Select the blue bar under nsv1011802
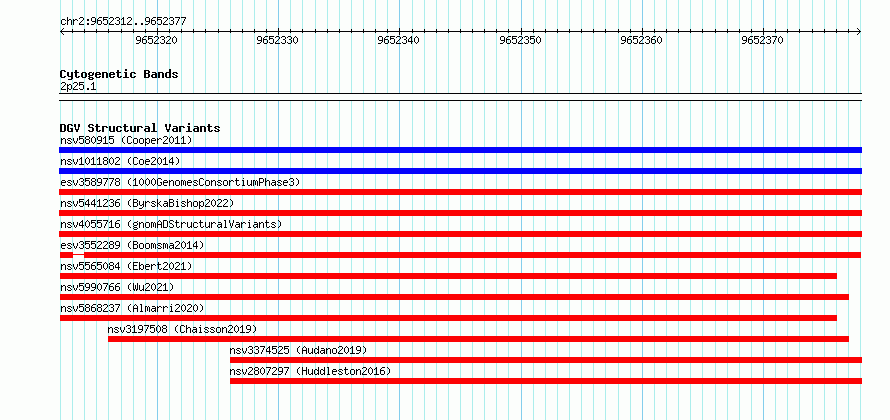 tap(461, 171)
